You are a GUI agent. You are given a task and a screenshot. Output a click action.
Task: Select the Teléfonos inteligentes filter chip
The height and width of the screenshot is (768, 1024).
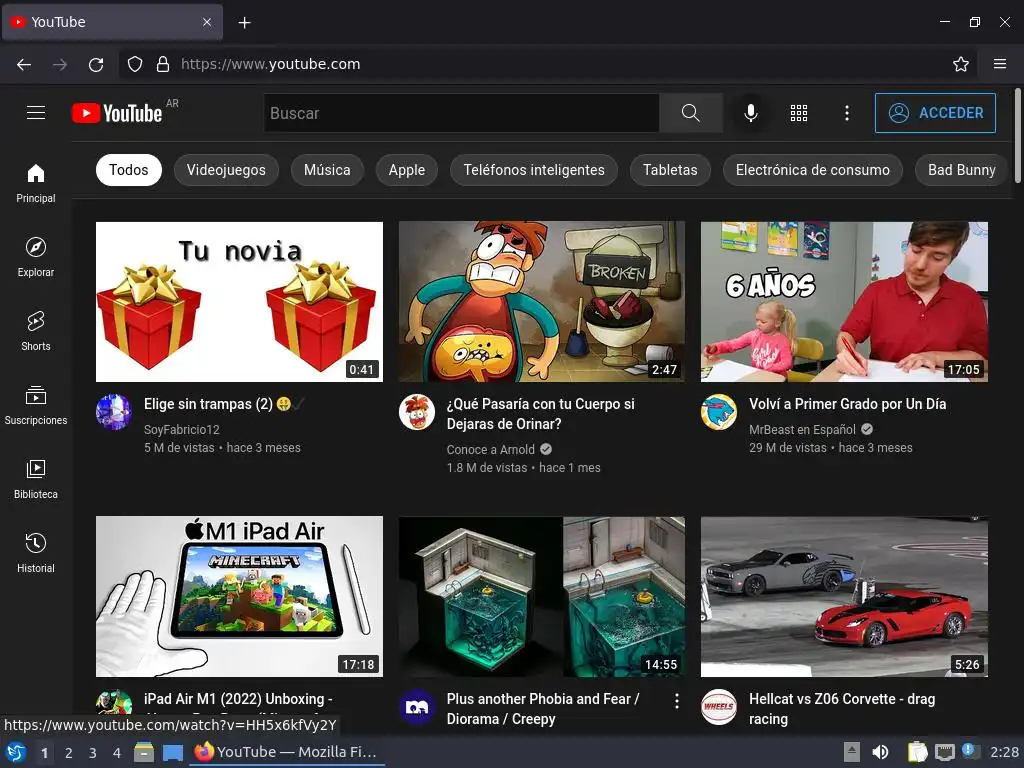click(x=534, y=170)
